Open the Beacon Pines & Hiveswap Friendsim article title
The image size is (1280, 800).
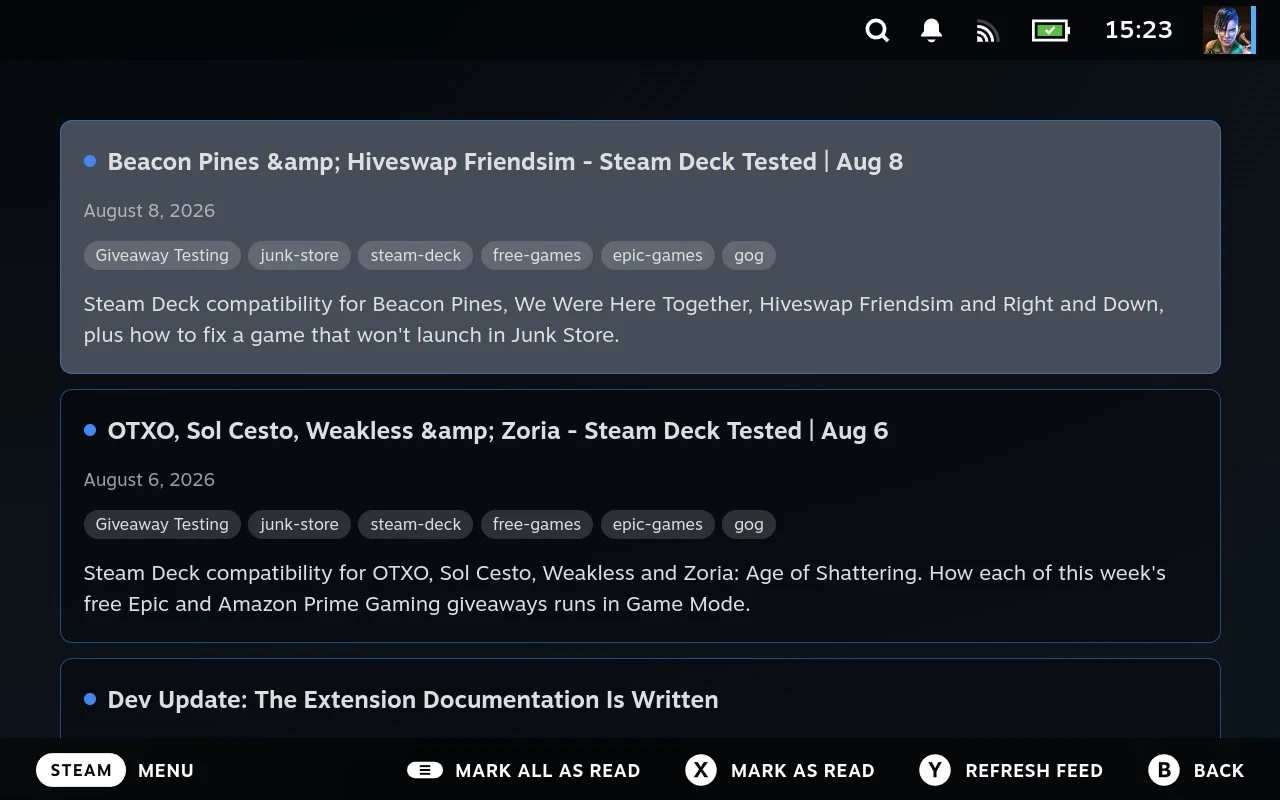[x=505, y=162]
